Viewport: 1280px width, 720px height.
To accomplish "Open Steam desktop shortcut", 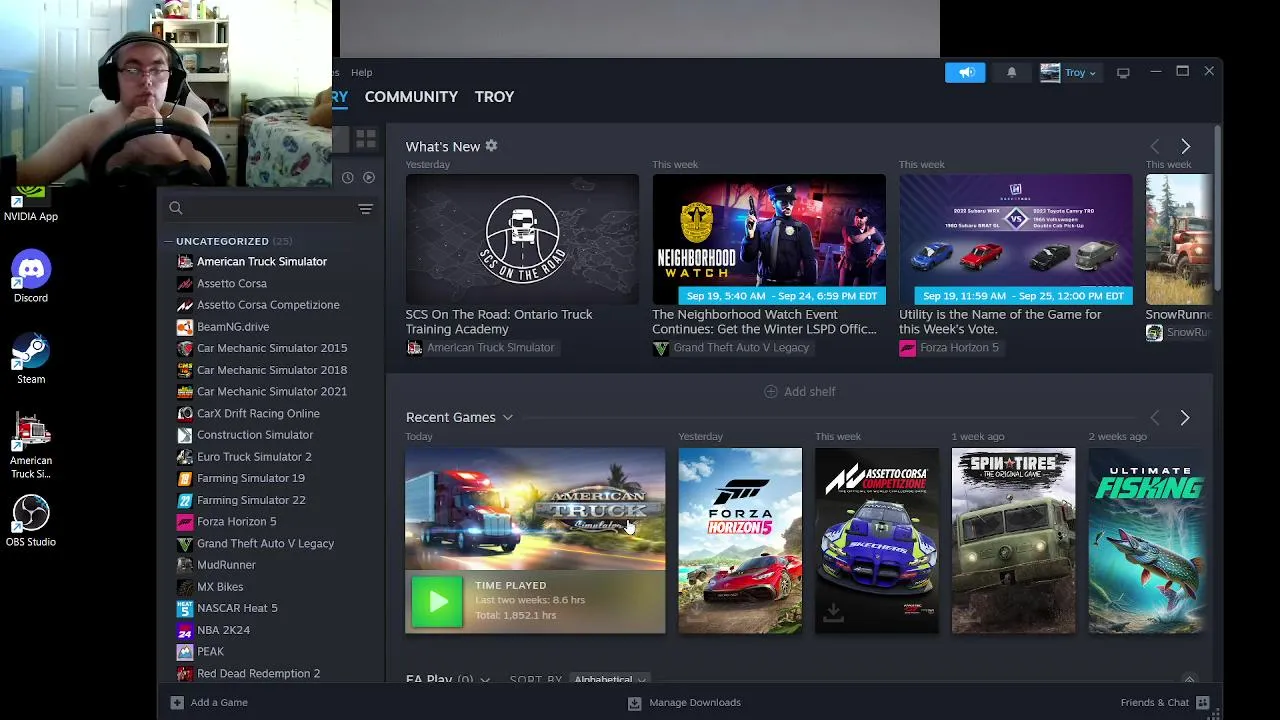I will [x=31, y=358].
